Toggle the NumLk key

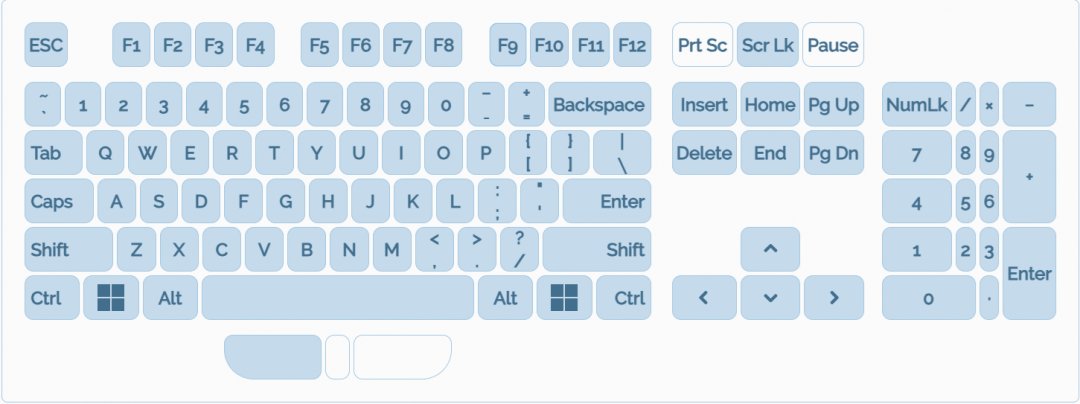(x=917, y=105)
